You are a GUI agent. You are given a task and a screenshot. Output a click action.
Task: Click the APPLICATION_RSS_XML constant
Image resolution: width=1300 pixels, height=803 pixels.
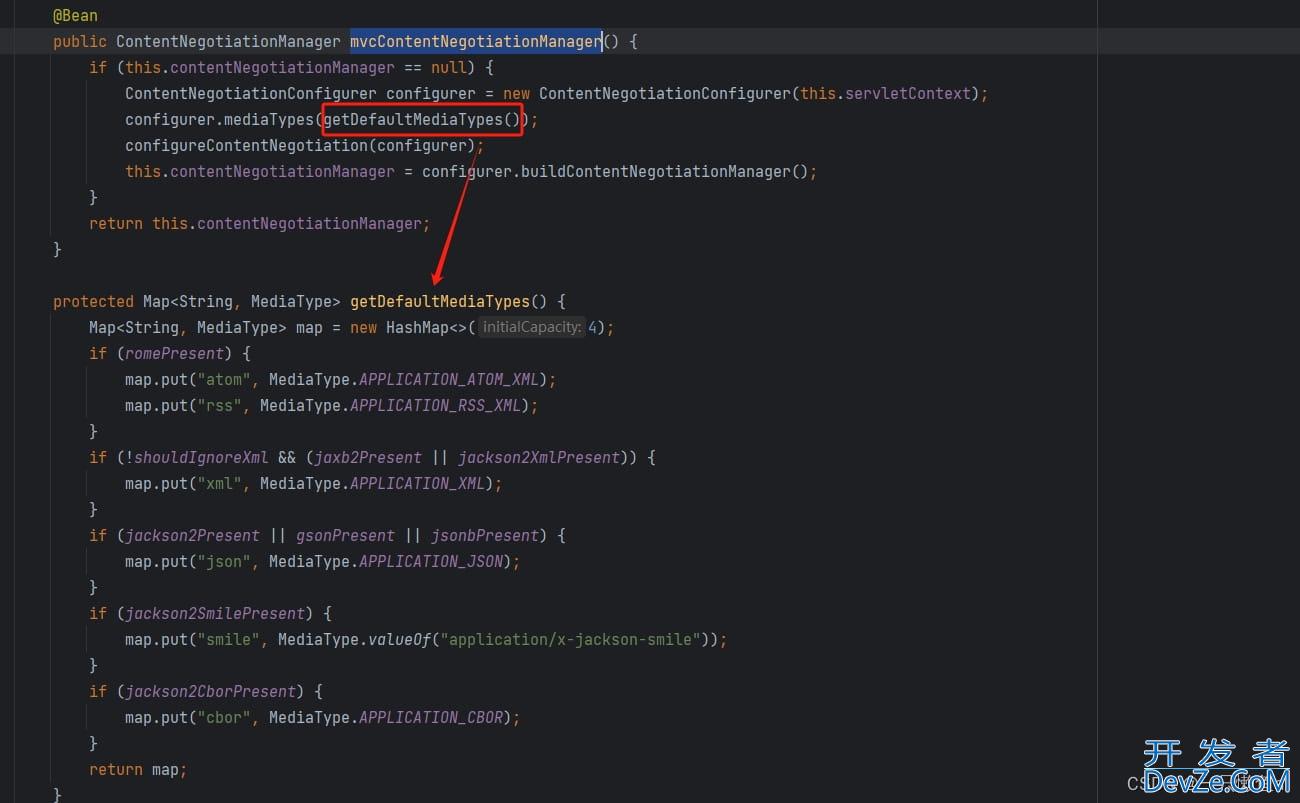point(435,406)
